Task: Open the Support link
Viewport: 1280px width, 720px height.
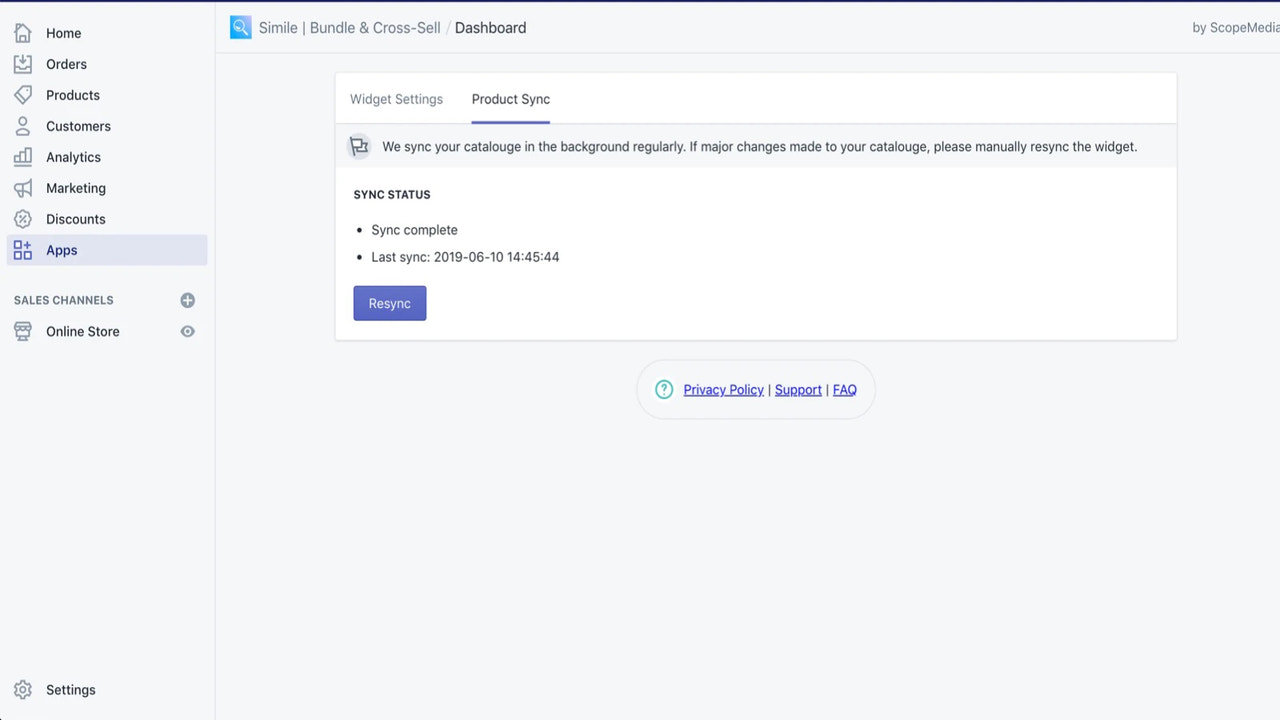Action: [x=798, y=389]
